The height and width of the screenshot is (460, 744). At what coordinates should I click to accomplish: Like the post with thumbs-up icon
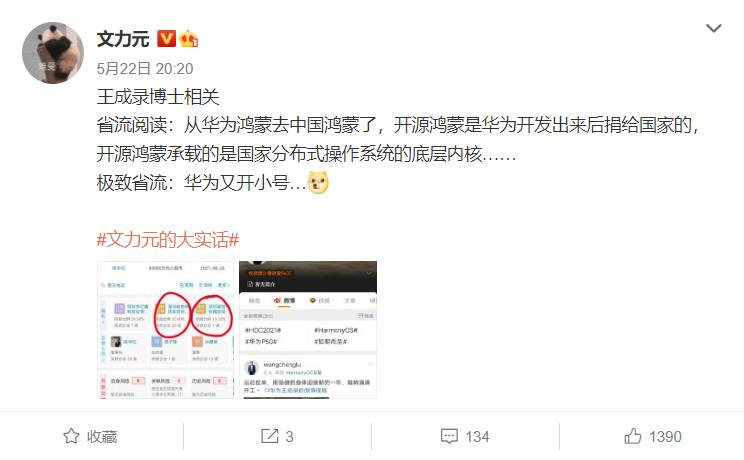click(x=632, y=436)
